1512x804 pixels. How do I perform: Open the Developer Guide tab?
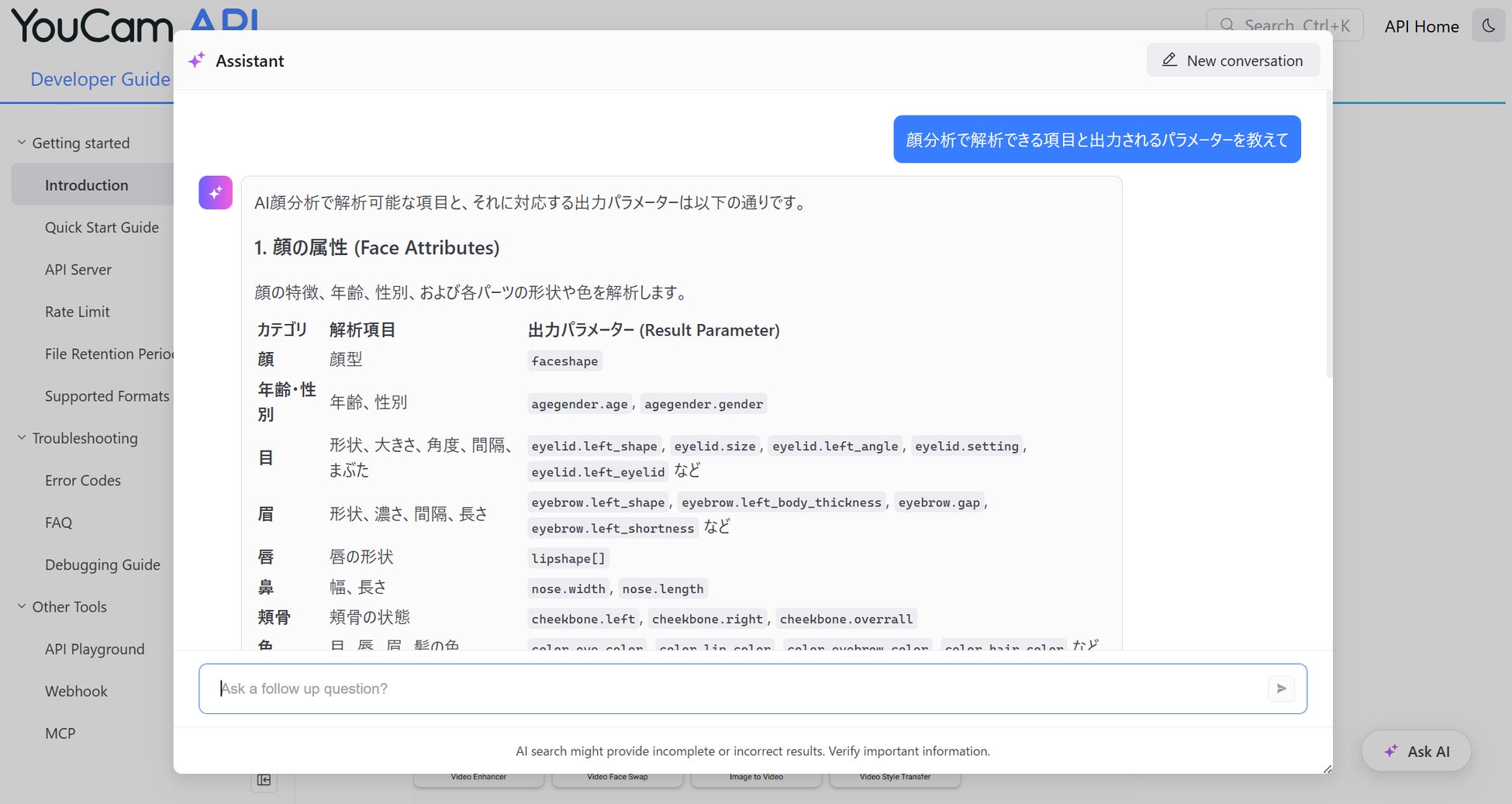coord(100,79)
